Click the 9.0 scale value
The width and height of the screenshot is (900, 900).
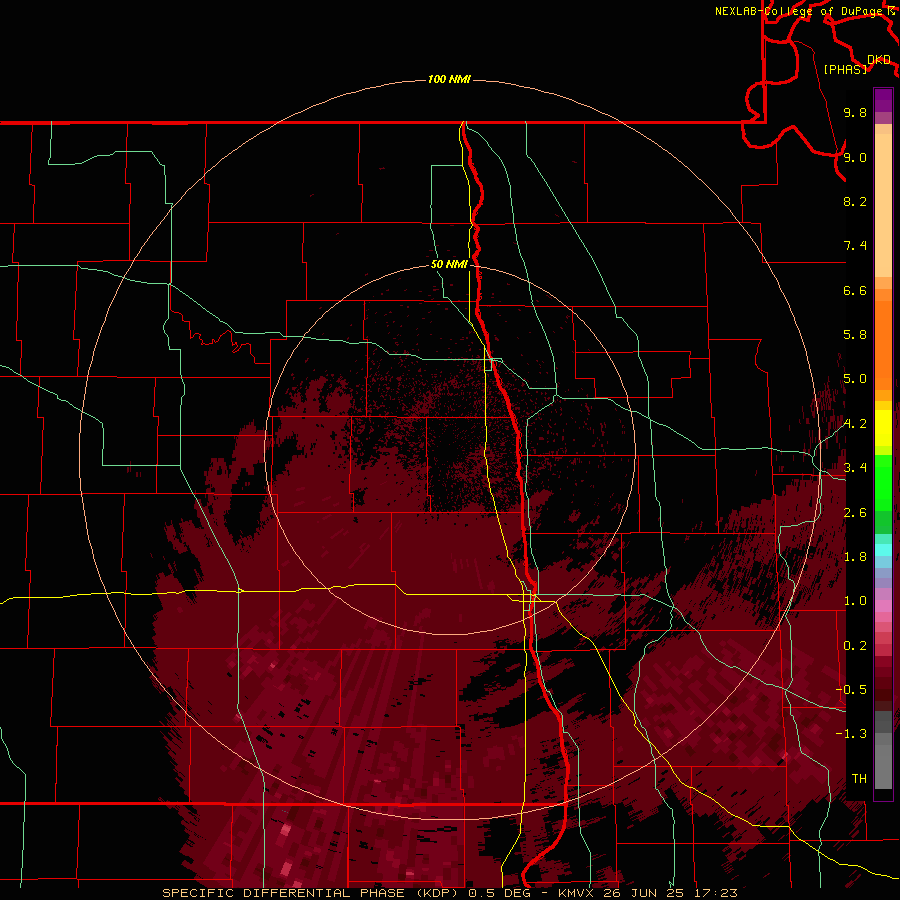855,157
